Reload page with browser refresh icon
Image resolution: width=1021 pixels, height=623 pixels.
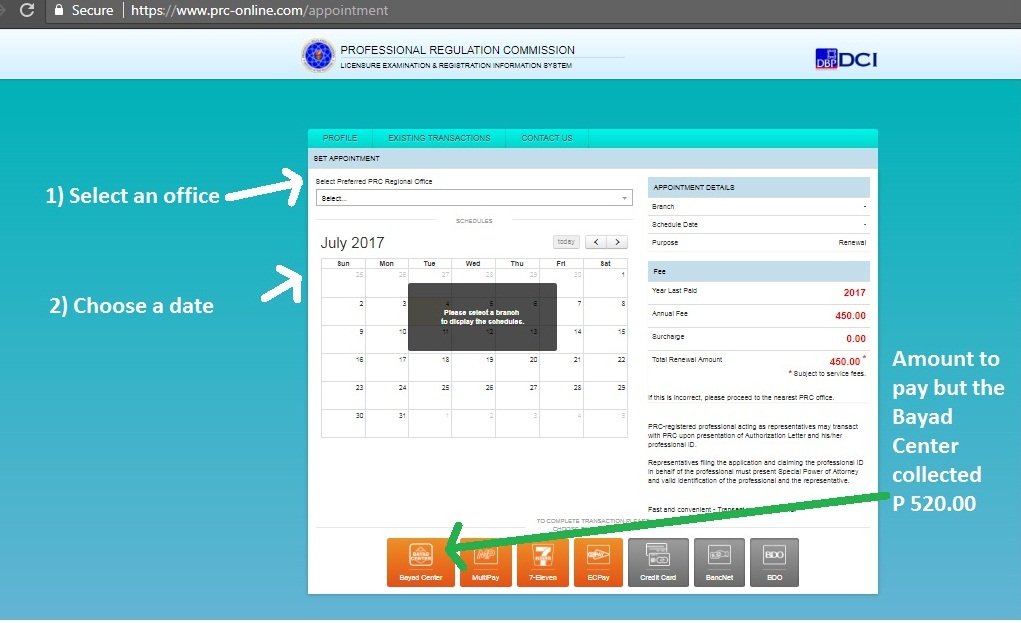tap(27, 10)
